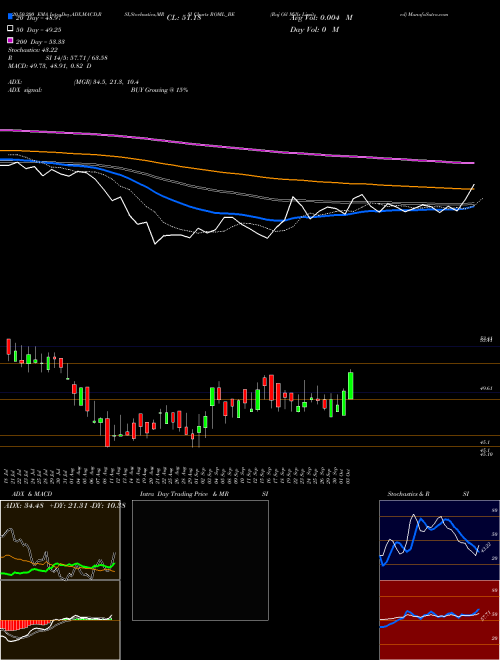Click the 'Stochastics: 43.22' reading
Image resolution: width=500 pixels, height=660 pixels.
point(32,50)
